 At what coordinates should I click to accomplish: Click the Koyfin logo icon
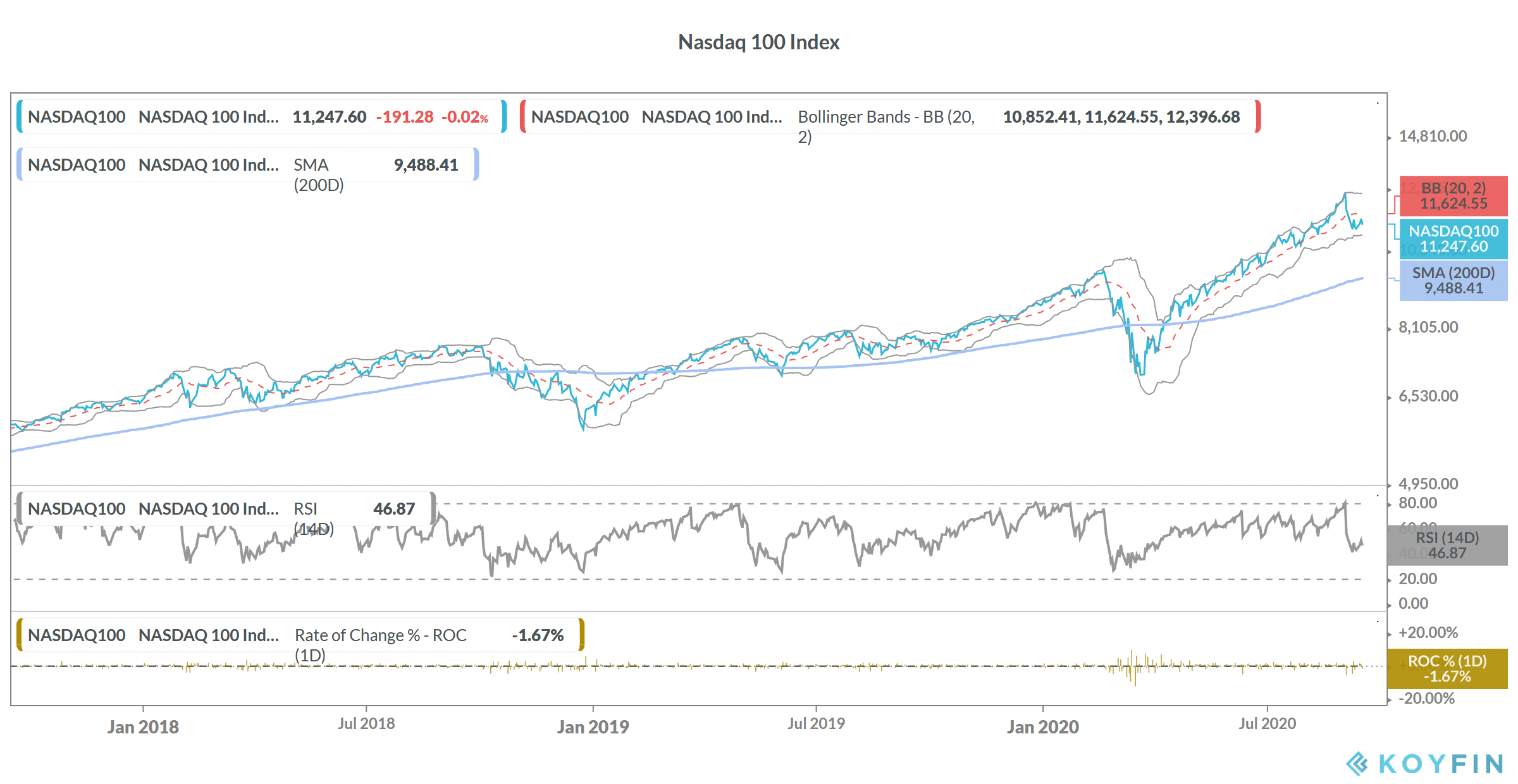[x=1357, y=764]
